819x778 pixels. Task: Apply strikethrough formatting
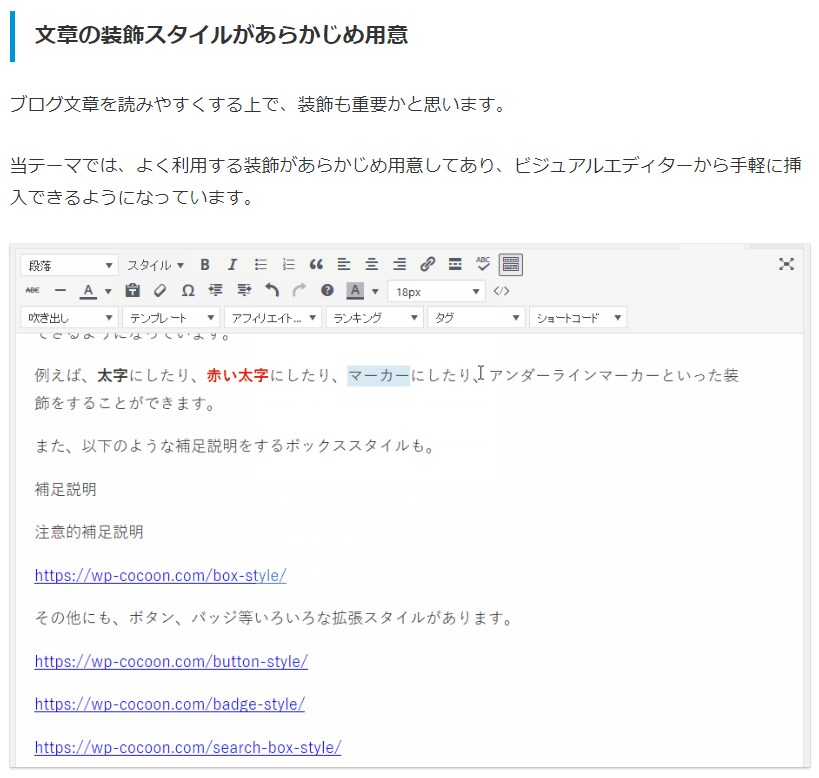click(x=32, y=290)
